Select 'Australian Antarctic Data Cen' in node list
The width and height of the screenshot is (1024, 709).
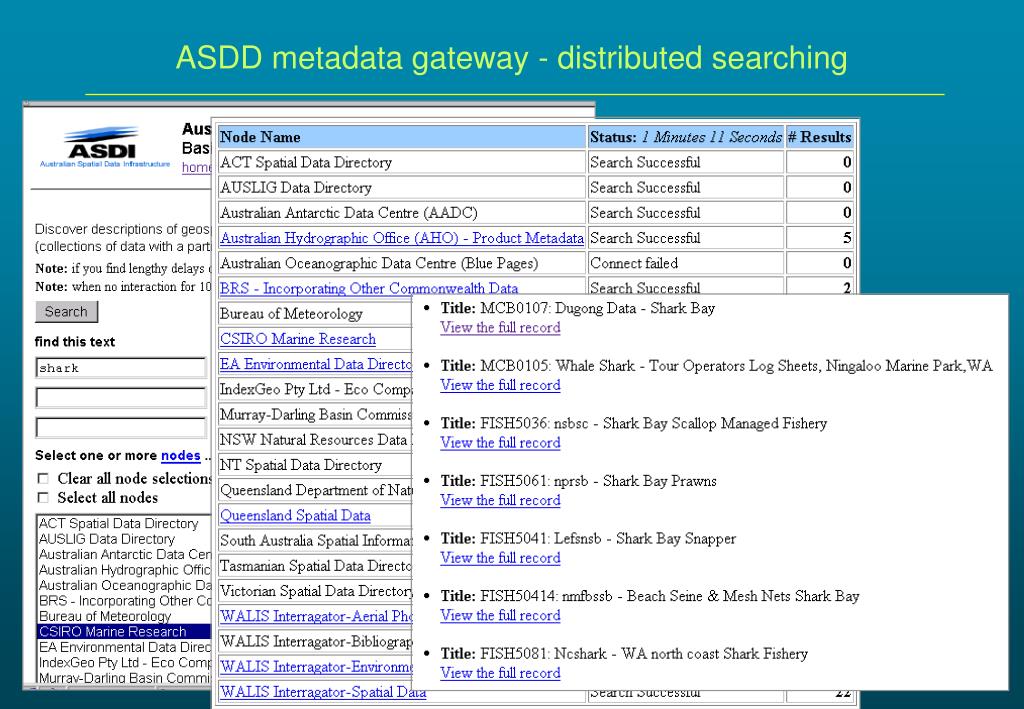pyautogui.click(x=124, y=554)
